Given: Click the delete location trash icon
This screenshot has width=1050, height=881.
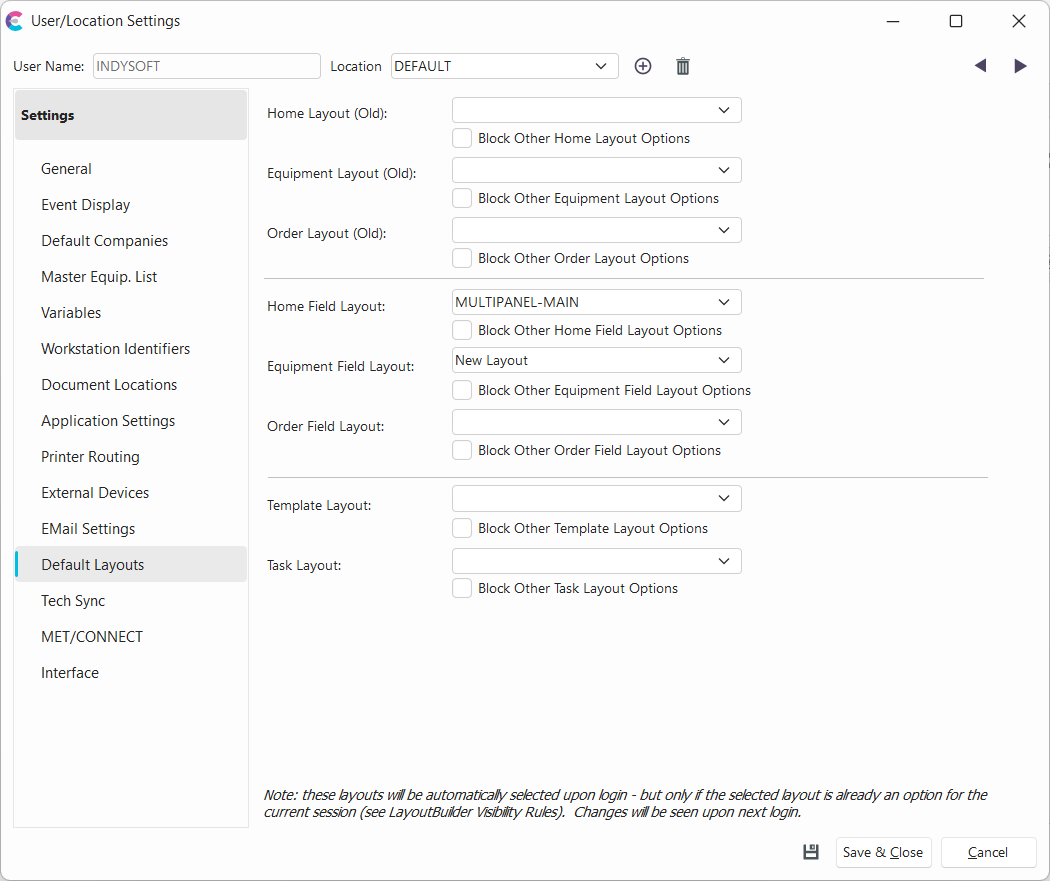Looking at the screenshot, I should click(683, 66).
